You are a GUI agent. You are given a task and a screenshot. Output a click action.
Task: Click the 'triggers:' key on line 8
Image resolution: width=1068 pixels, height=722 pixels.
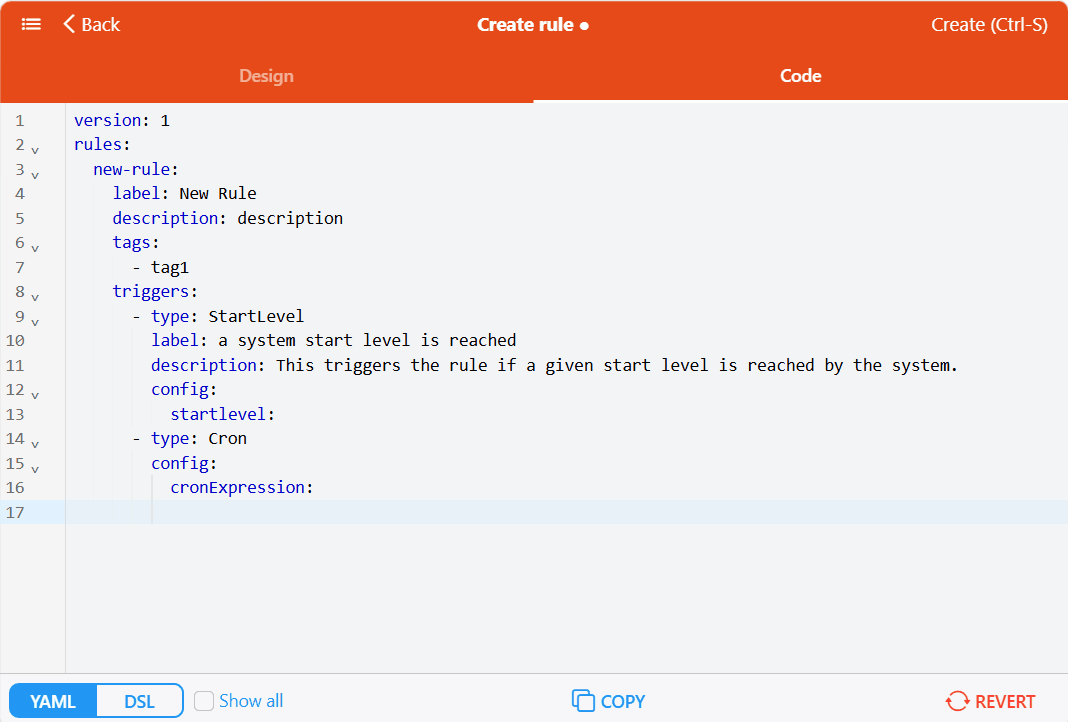click(155, 292)
